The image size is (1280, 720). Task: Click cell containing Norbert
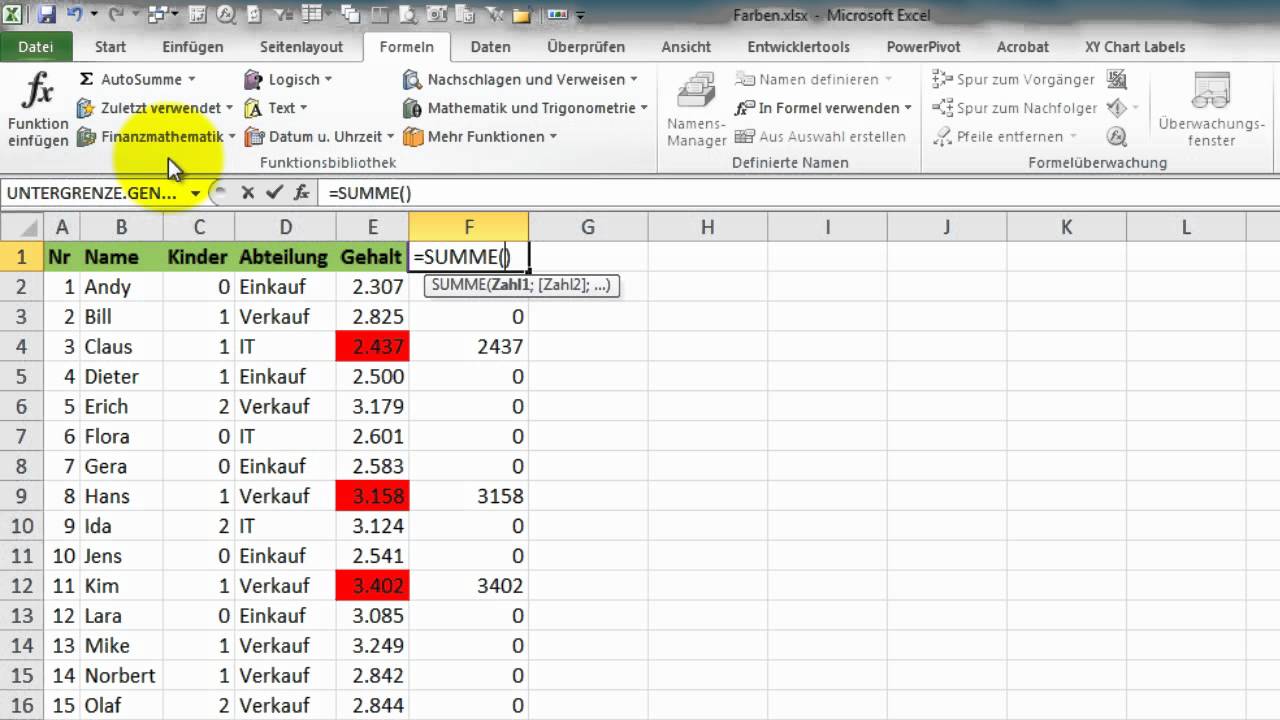tap(122, 676)
